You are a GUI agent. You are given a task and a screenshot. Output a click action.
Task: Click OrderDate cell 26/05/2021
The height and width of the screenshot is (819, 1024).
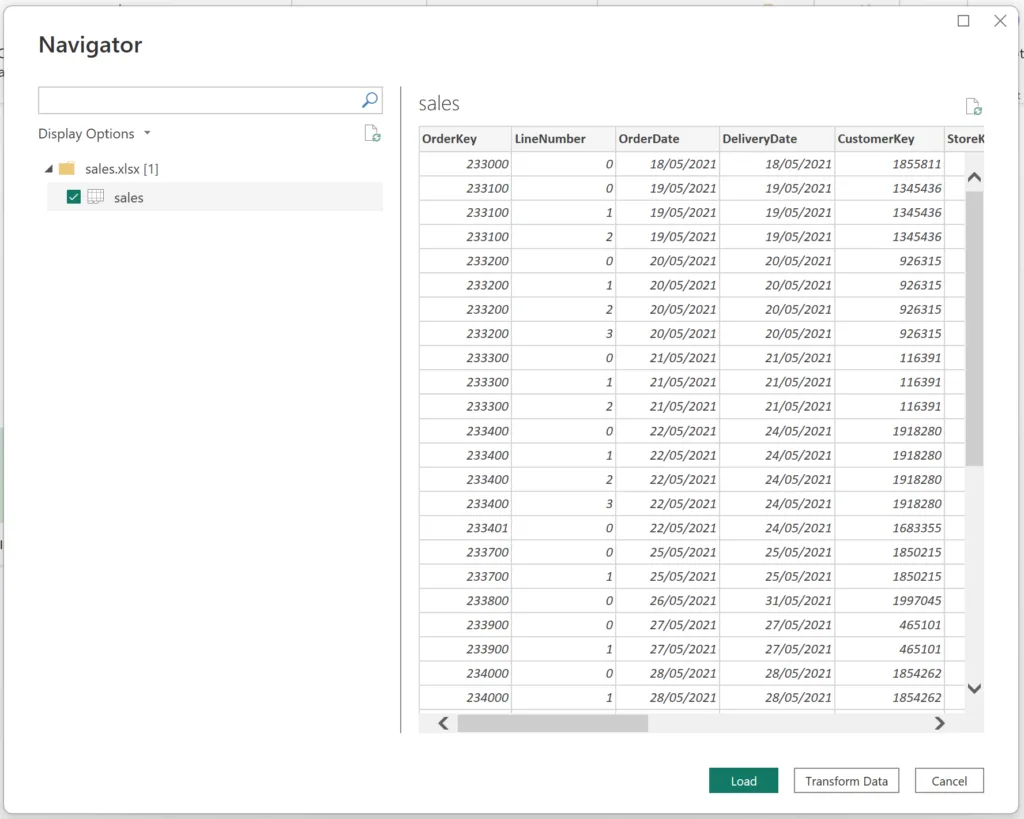(x=667, y=600)
